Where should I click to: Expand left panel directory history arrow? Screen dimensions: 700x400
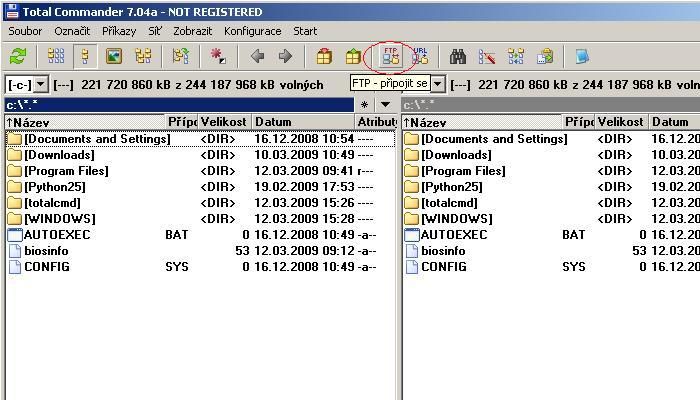(x=385, y=104)
